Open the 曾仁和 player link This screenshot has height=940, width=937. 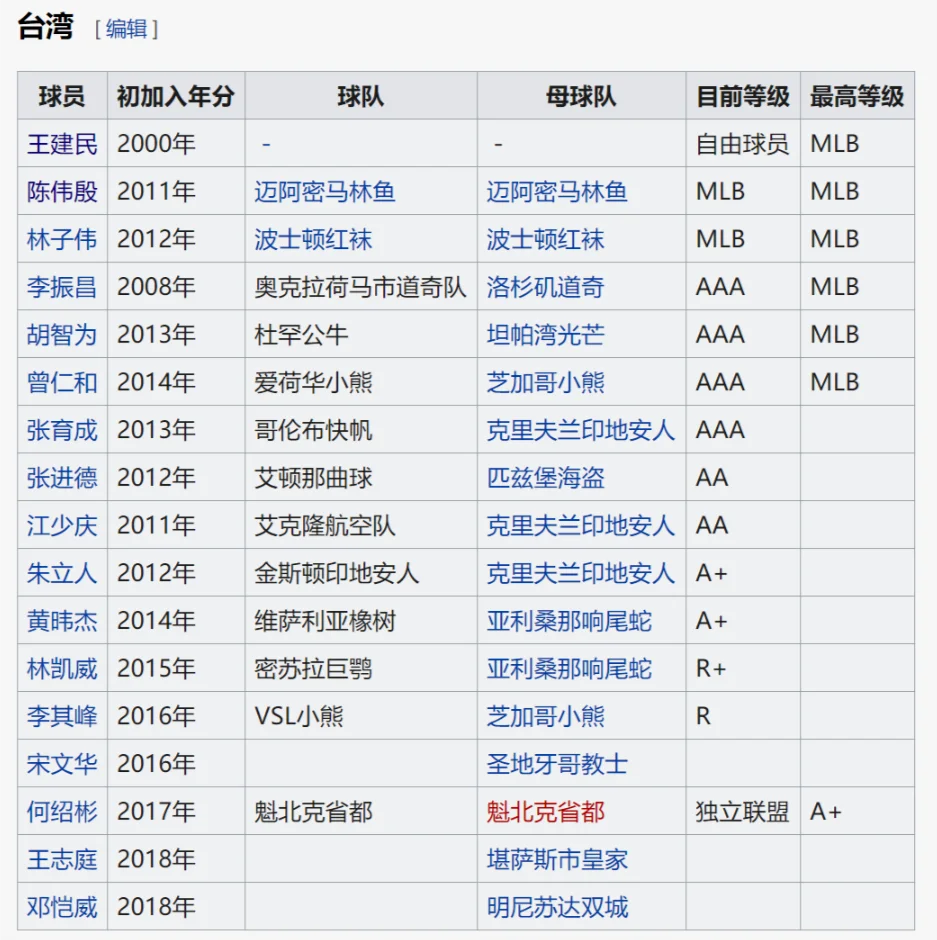tap(62, 382)
